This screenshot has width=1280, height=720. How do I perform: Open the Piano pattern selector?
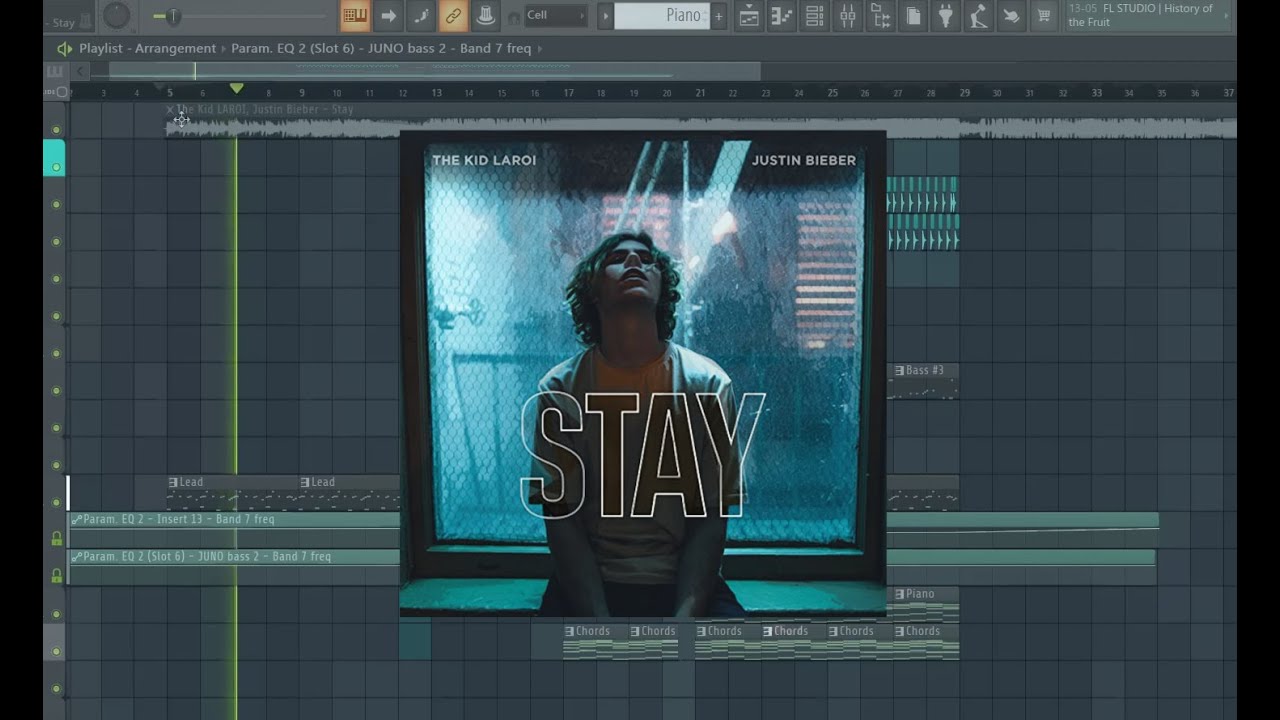coord(661,16)
